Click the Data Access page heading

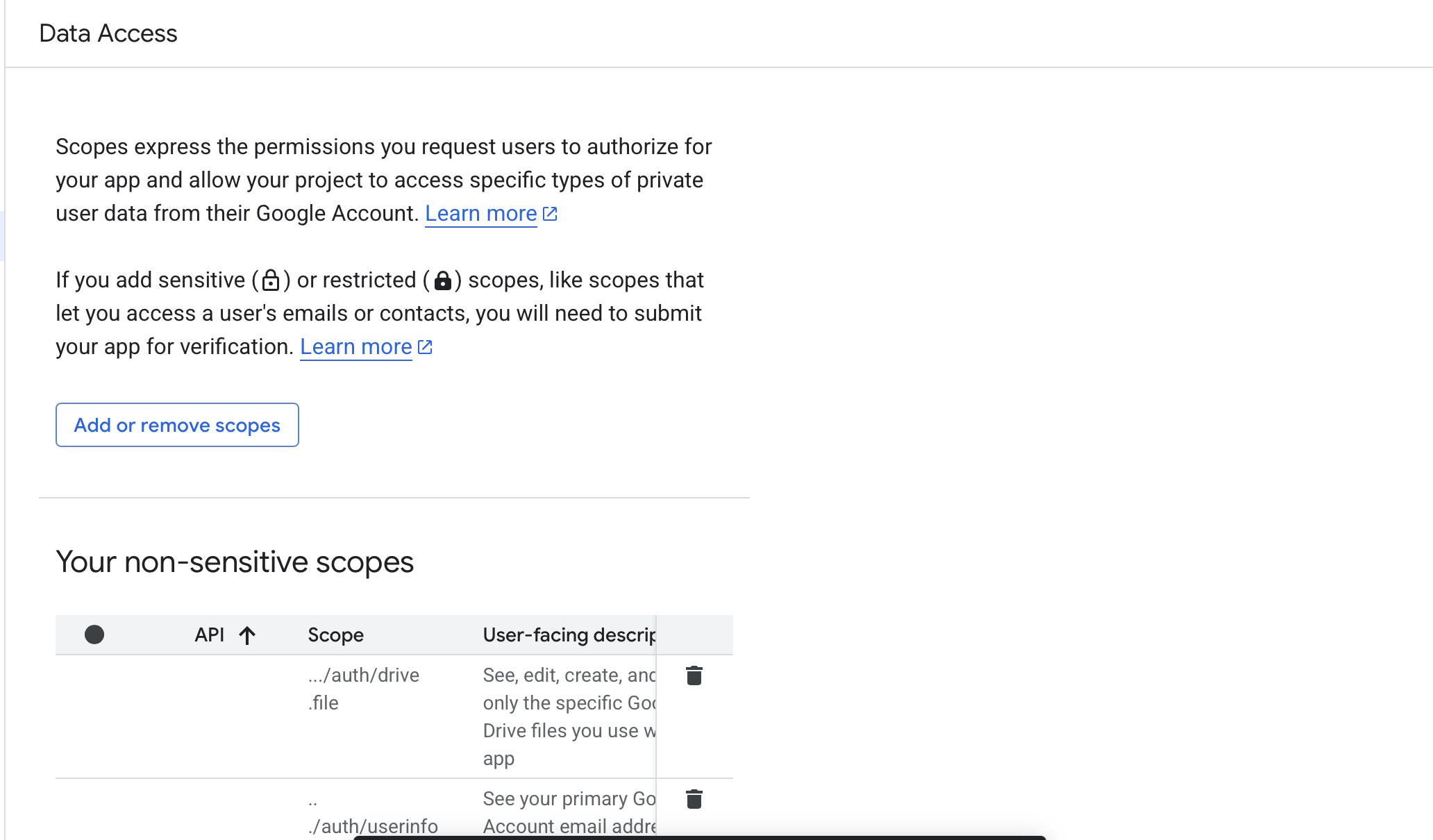click(108, 33)
